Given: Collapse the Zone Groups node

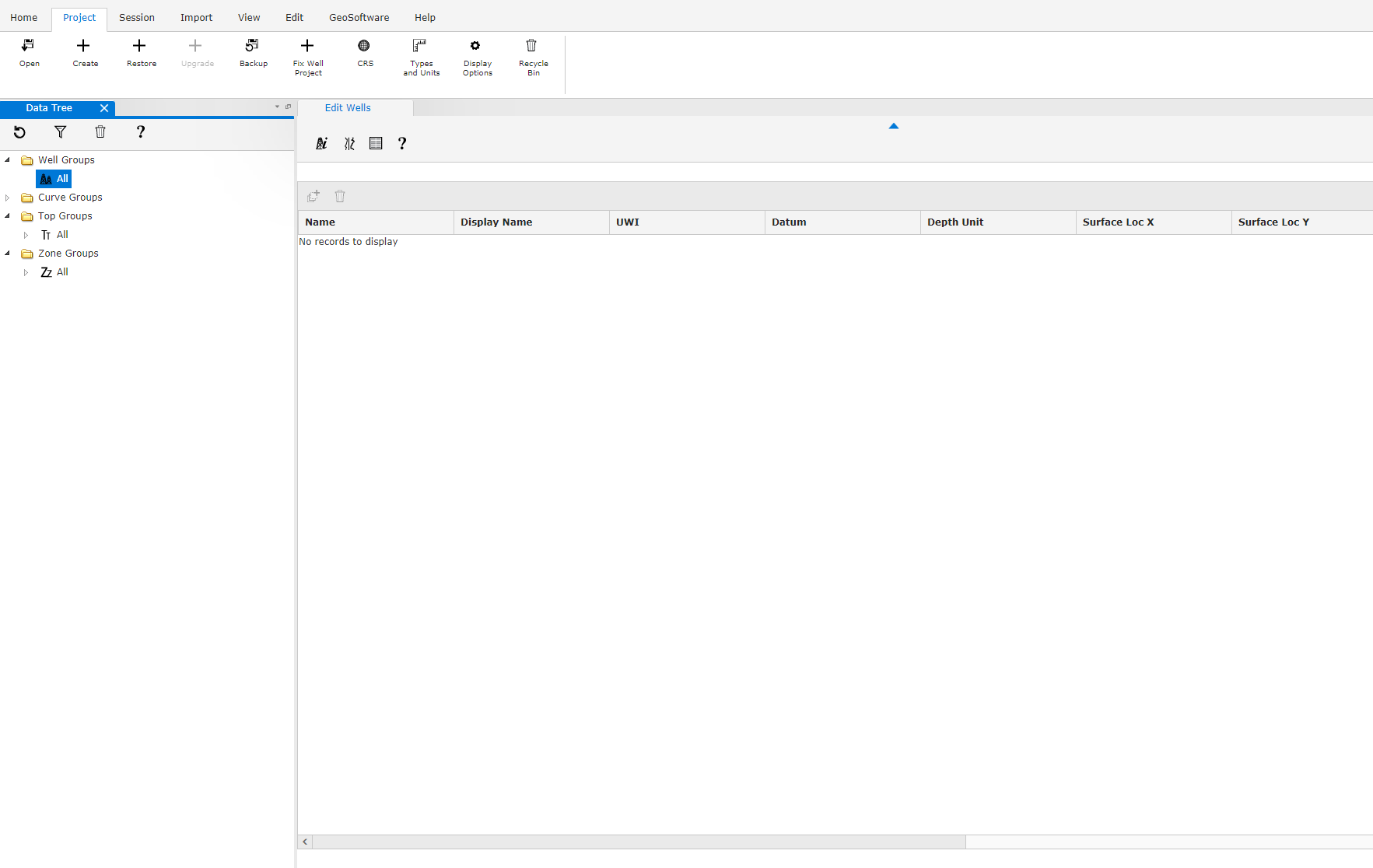Looking at the screenshot, I should [8, 254].
